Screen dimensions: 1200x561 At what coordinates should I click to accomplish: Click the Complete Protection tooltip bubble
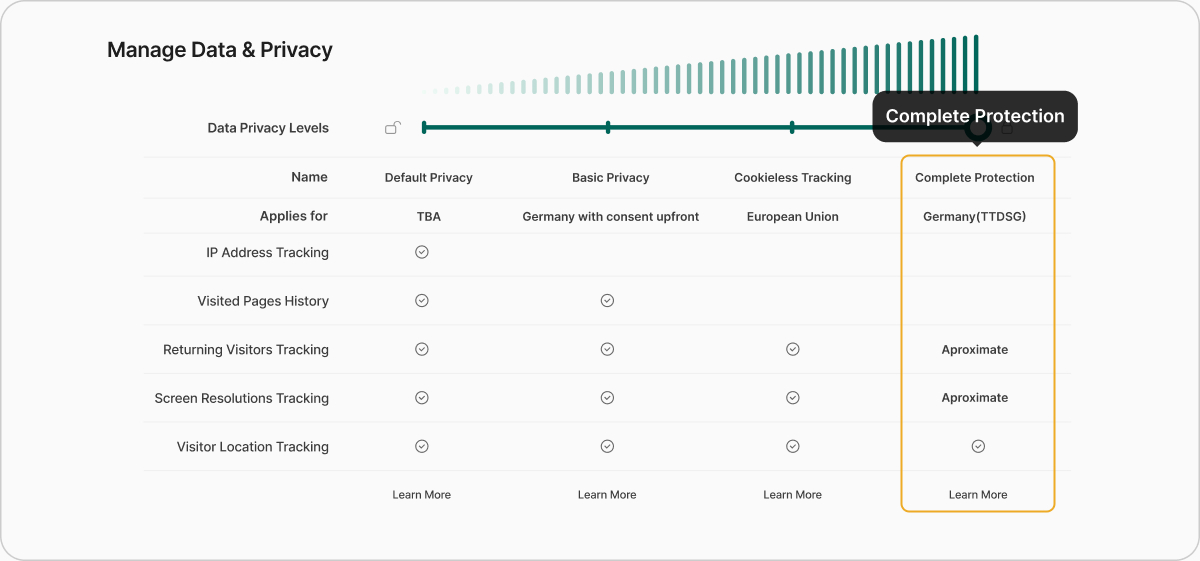point(975,116)
